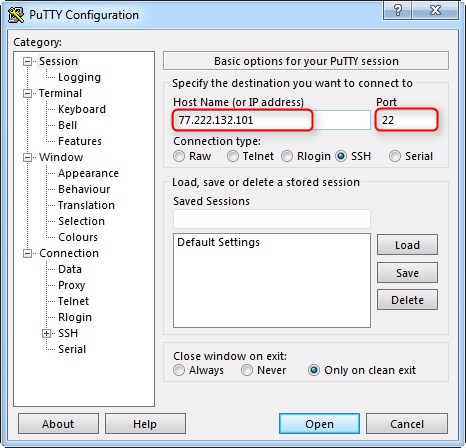Click the question mark help icon
The image size is (466, 448).
pos(397,11)
